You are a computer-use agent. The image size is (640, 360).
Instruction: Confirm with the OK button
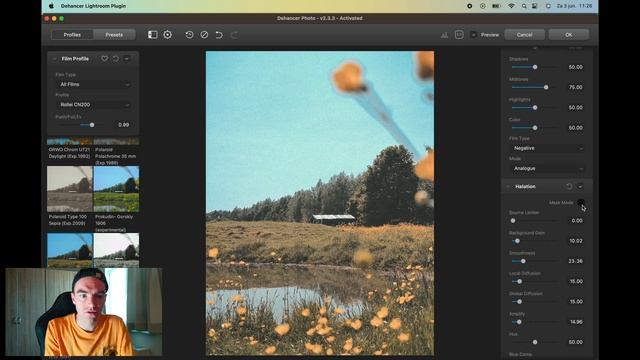point(569,35)
